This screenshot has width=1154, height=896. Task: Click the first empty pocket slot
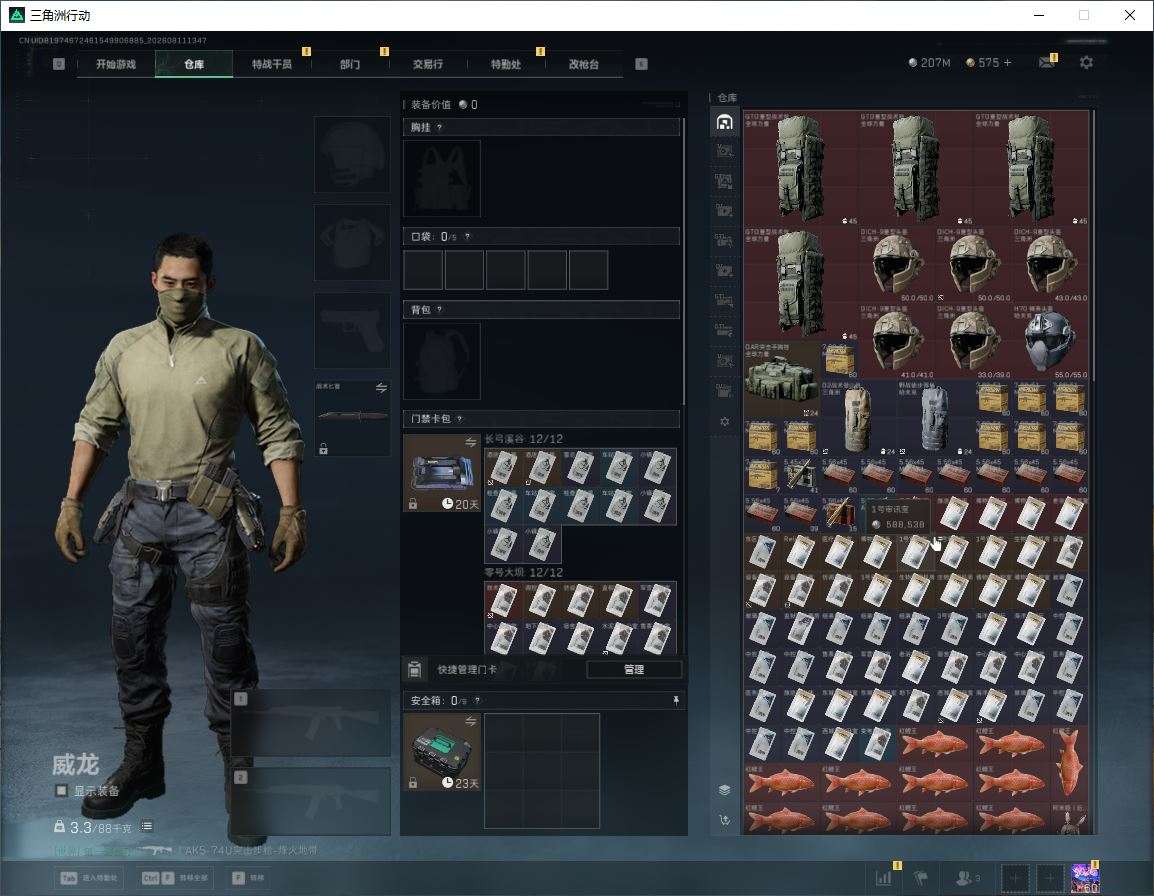[422, 269]
